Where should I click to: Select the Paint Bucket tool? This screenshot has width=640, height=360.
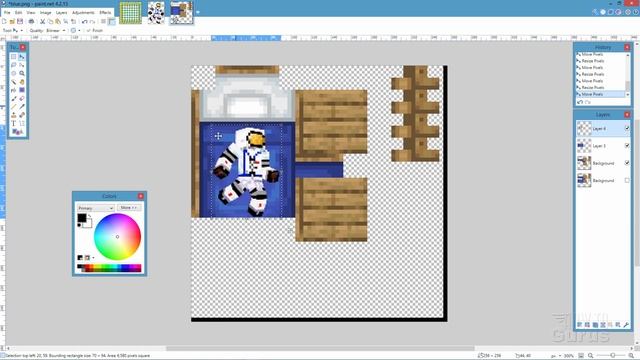pyautogui.click(x=13, y=90)
